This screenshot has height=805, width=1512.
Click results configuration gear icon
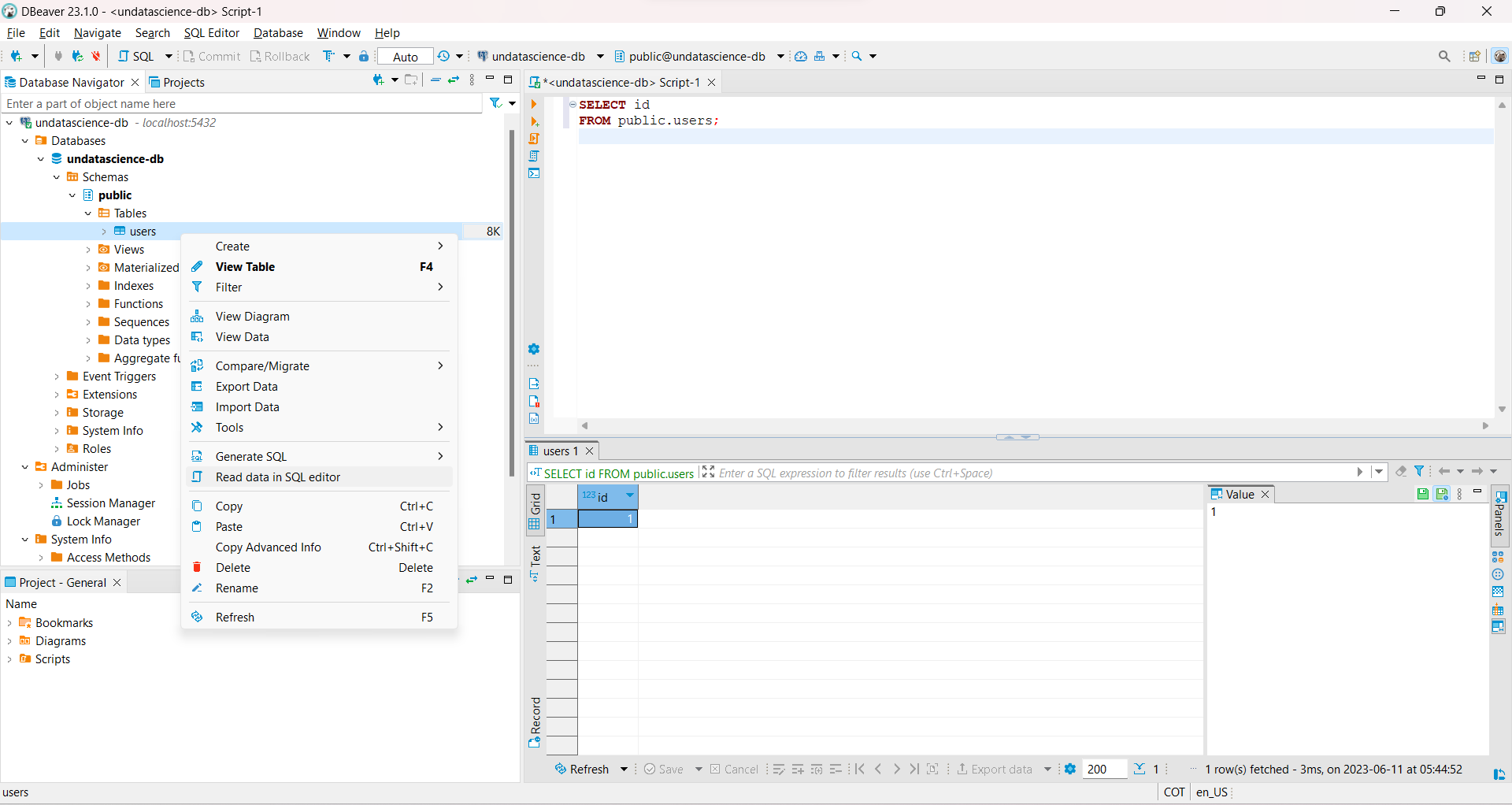(x=1070, y=770)
